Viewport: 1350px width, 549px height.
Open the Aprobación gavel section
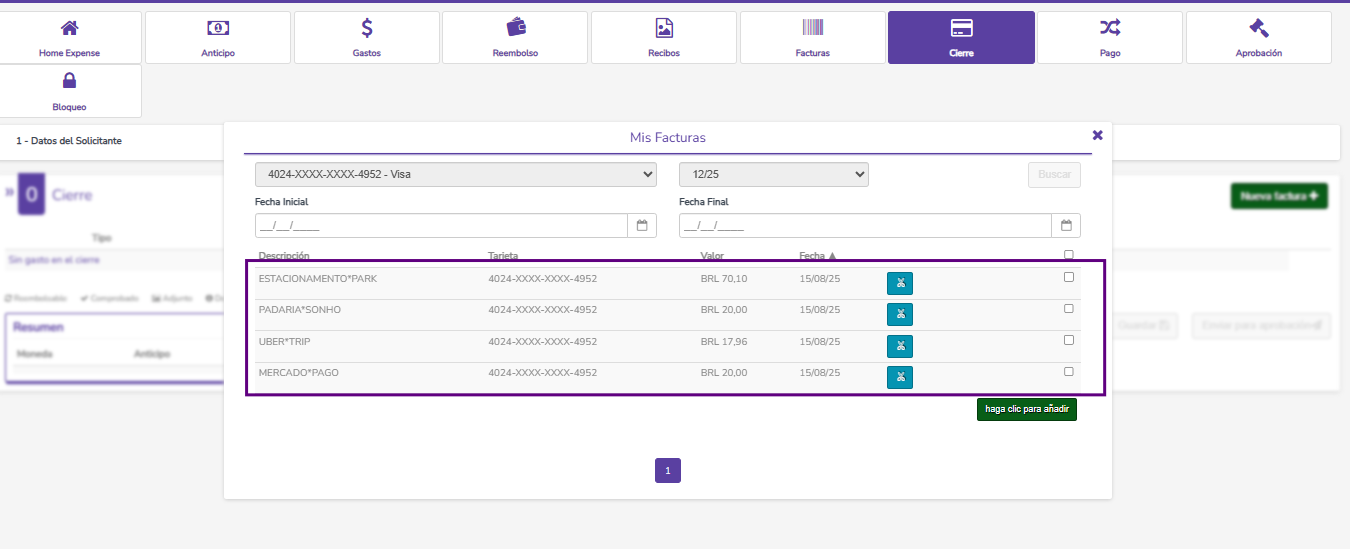coord(1258,38)
